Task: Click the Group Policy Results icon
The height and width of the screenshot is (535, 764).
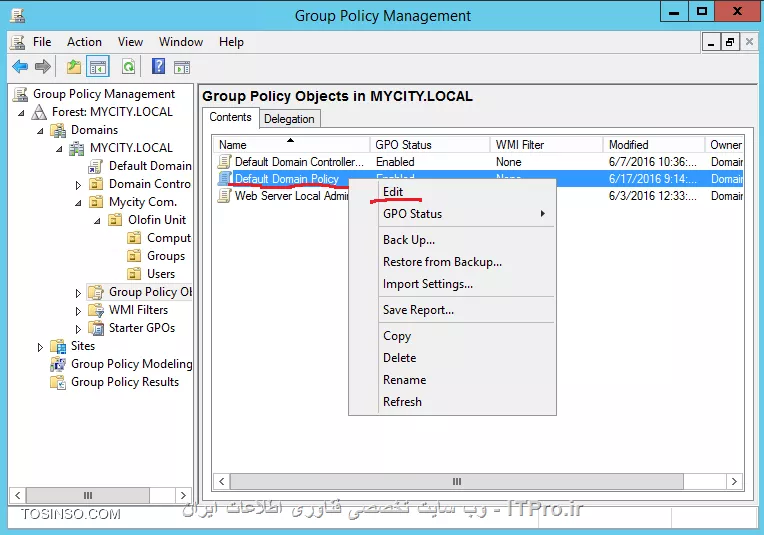Action: tap(58, 382)
